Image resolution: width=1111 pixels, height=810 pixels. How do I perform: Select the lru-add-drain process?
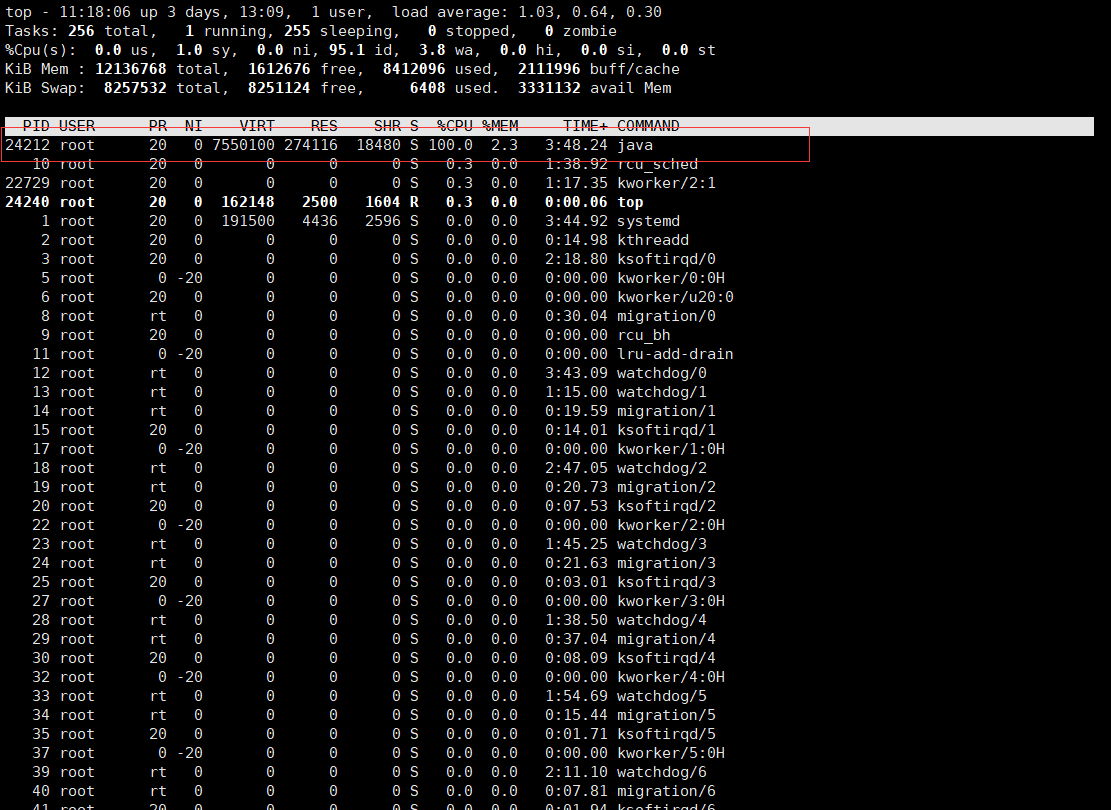click(674, 354)
